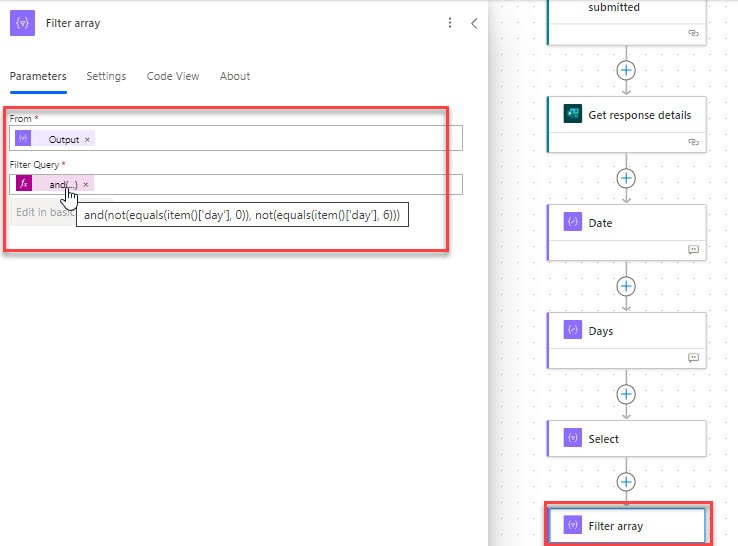Switch to the Settings tab
The height and width of the screenshot is (546, 738).
point(106,76)
